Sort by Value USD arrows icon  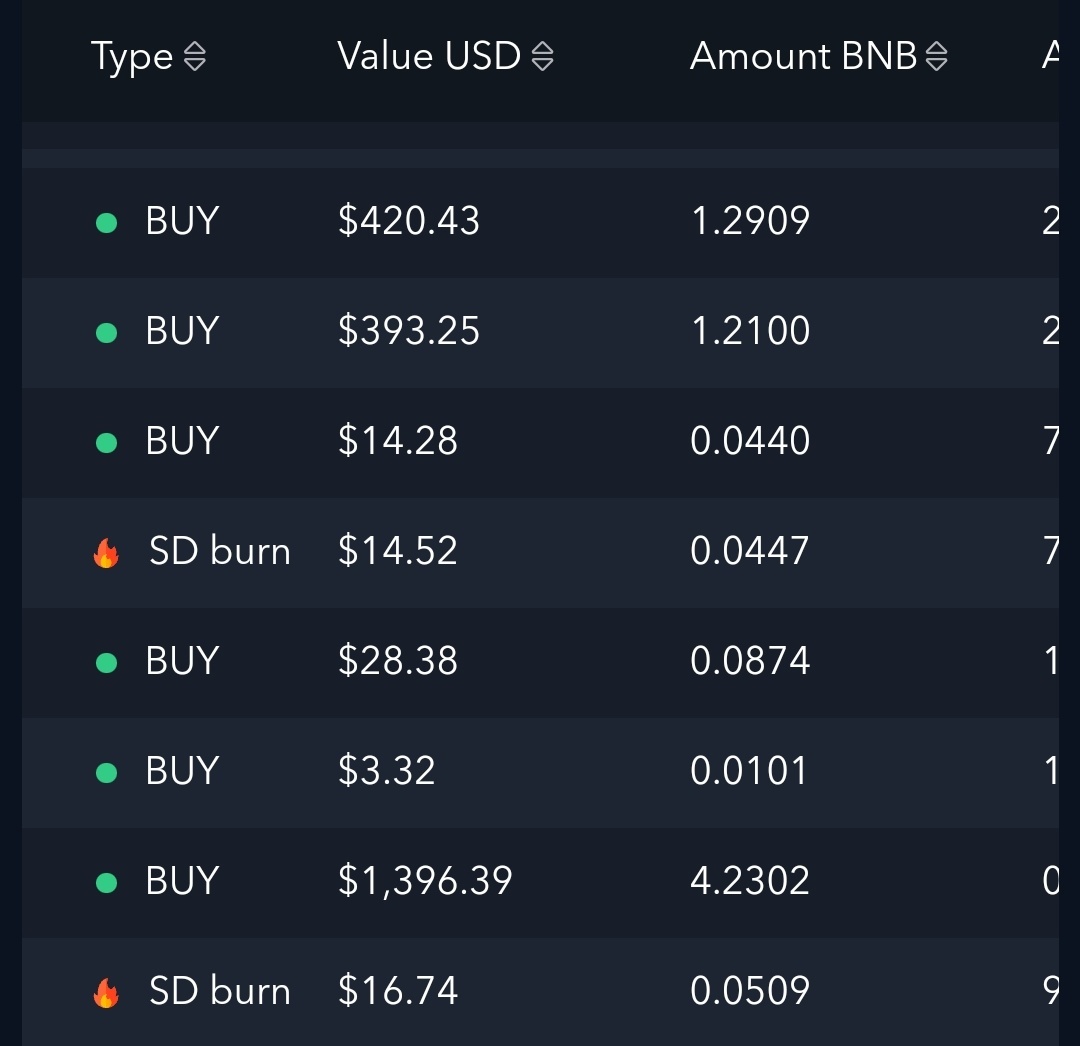click(x=543, y=56)
